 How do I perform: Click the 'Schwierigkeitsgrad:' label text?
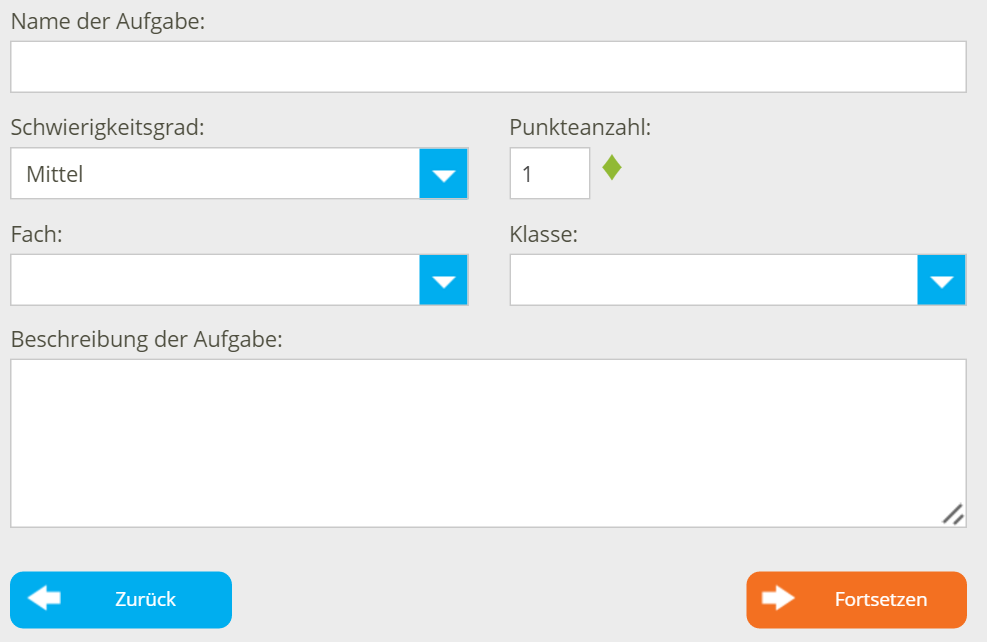(108, 127)
